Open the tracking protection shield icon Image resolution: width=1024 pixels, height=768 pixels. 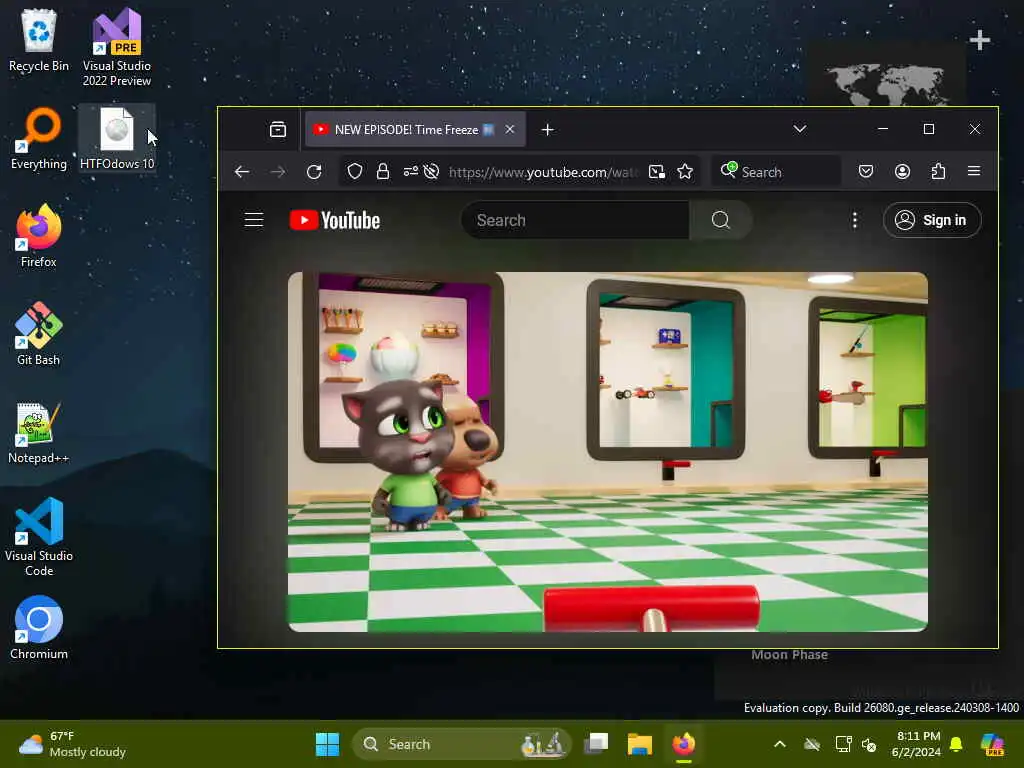[x=355, y=172]
